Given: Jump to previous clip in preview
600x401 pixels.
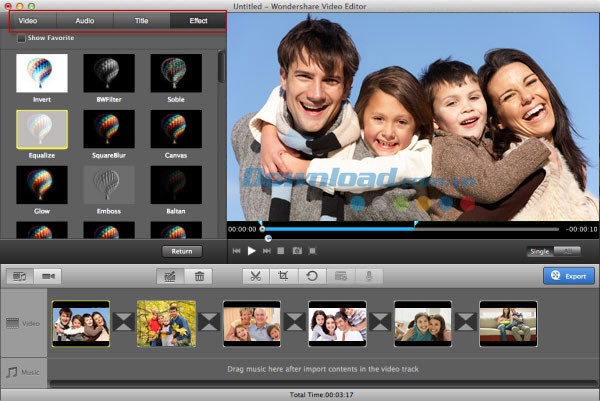Looking at the screenshot, I should click(x=236, y=251).
